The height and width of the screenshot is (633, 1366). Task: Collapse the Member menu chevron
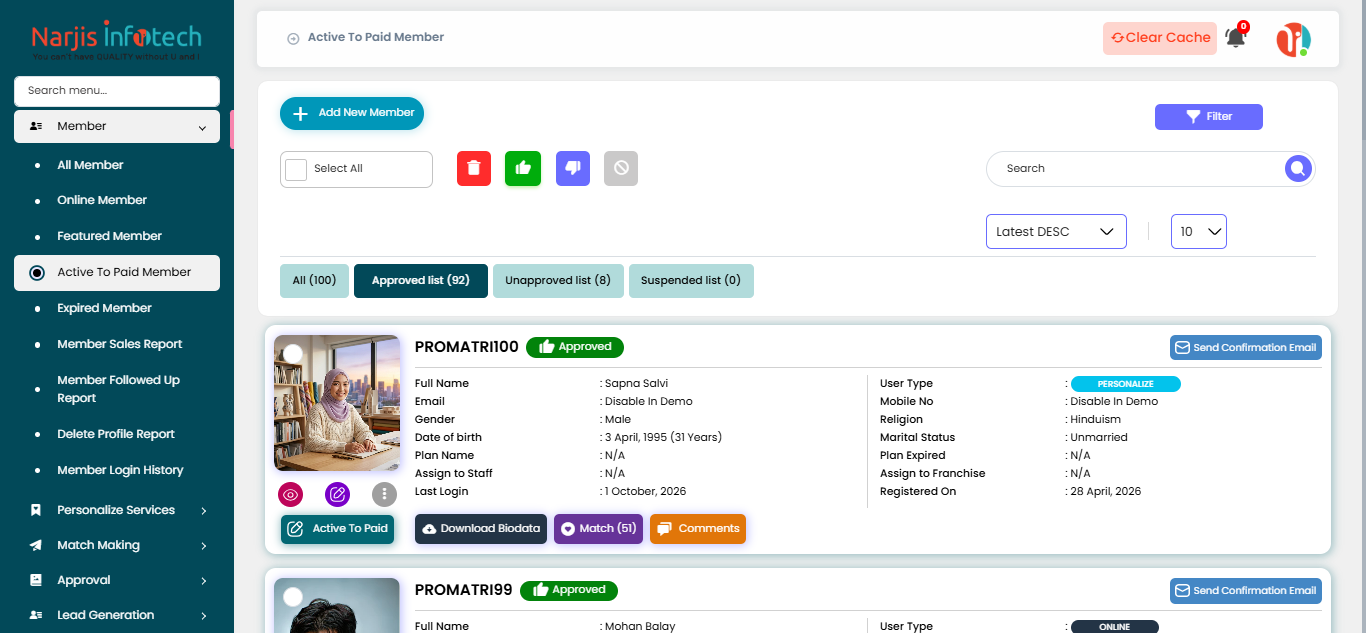pos(202,128)
